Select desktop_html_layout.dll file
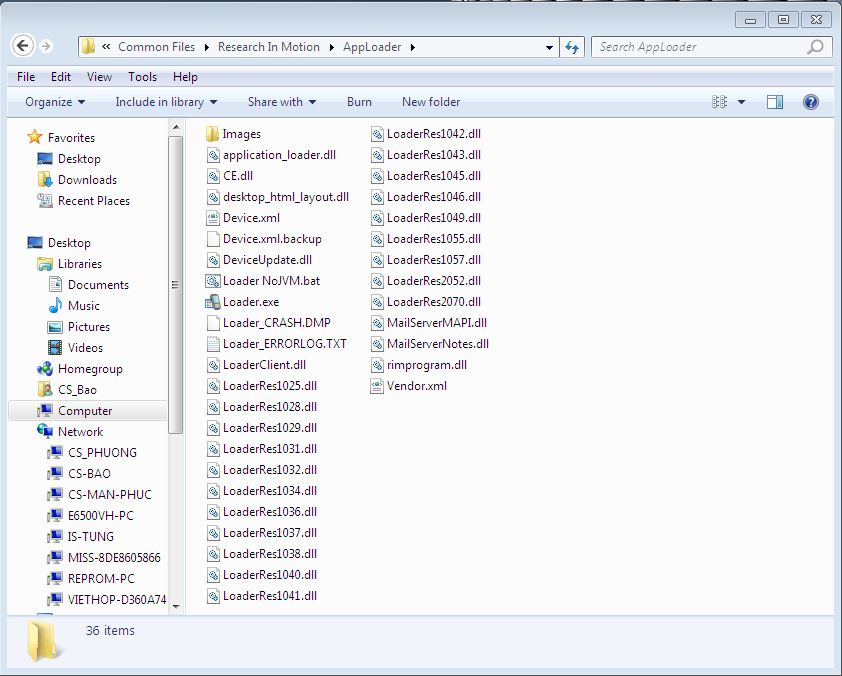The width and height of the screenshot is (842, 676). coord(278,197)
